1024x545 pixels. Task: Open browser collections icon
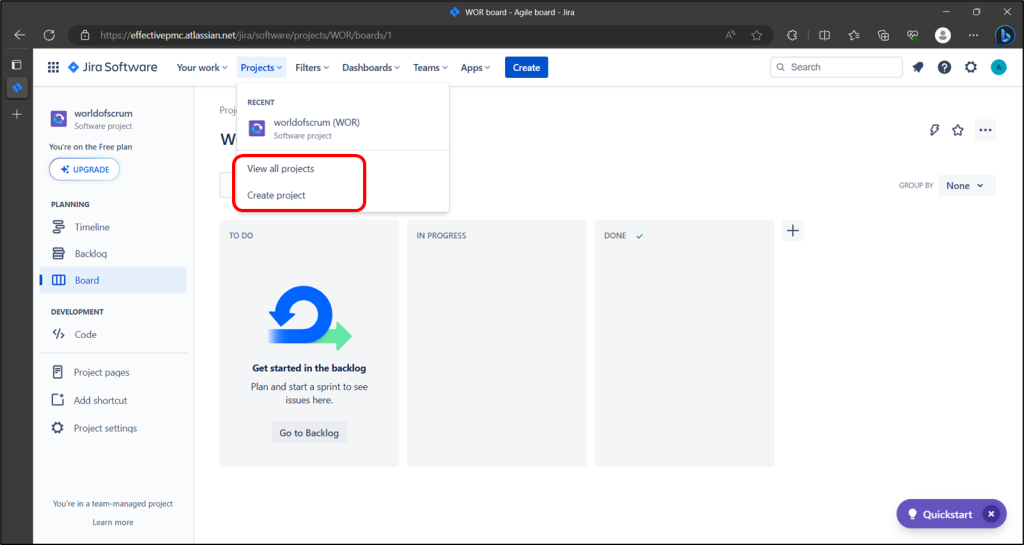[x=884, y=35]
